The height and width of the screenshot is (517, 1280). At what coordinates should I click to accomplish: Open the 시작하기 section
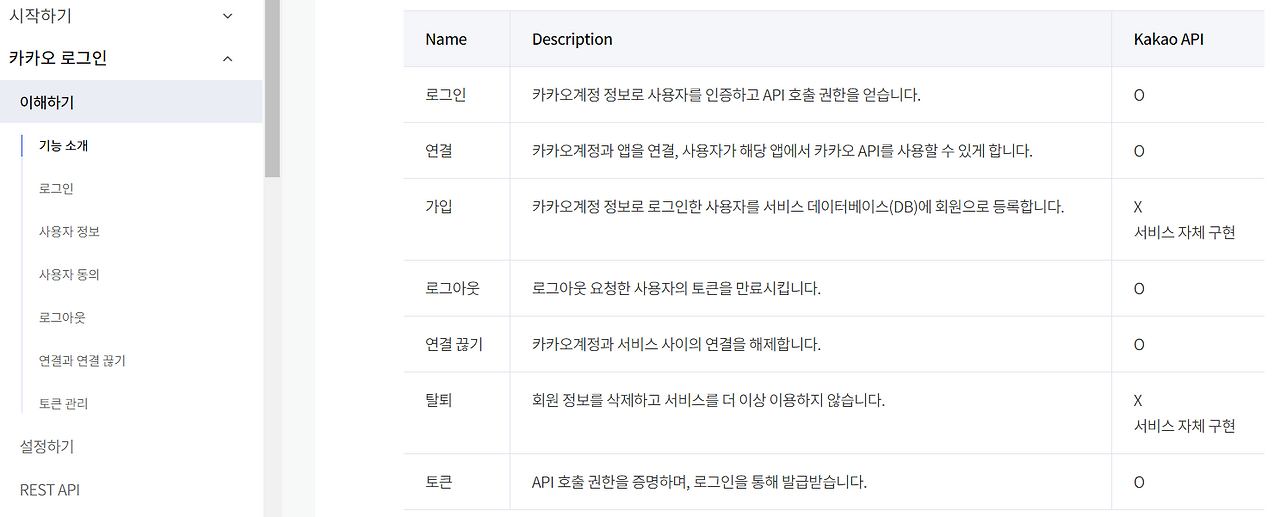click(x=40, y=16)
